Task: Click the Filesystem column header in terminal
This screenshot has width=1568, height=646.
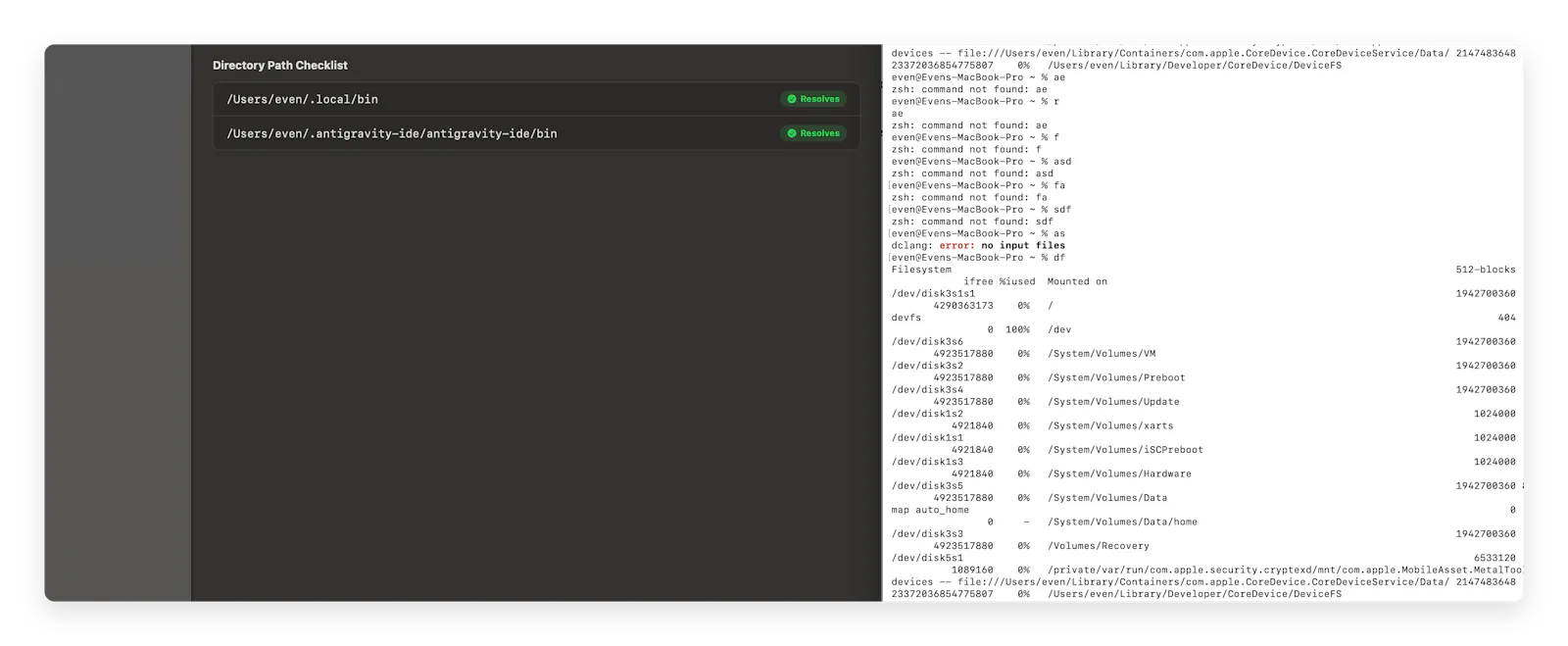Action: (x=921, y=270)
